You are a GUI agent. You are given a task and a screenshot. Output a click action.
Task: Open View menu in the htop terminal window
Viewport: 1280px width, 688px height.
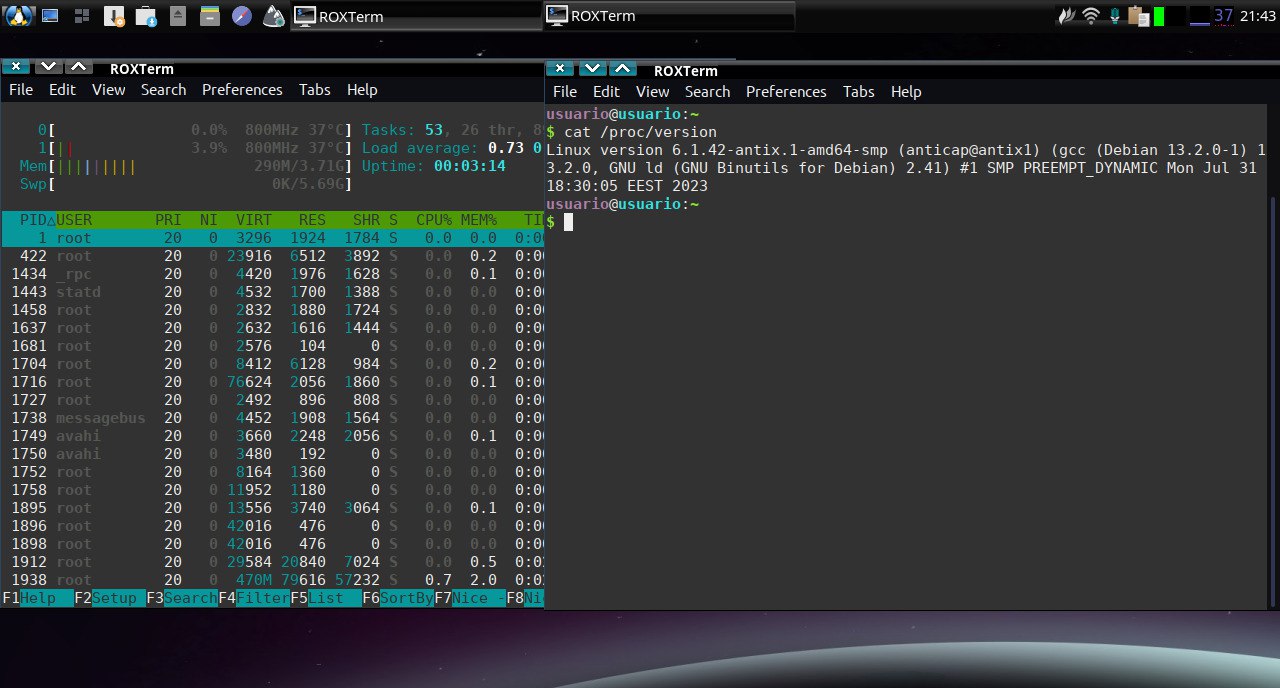coord(108,90)
